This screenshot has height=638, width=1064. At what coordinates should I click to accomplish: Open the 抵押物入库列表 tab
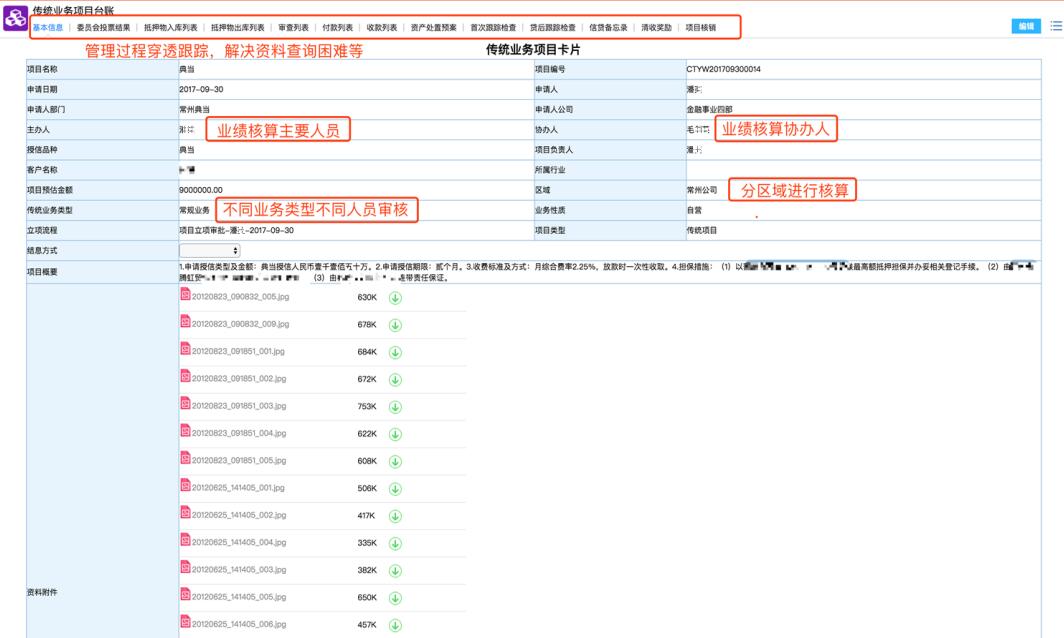[170, 28]
